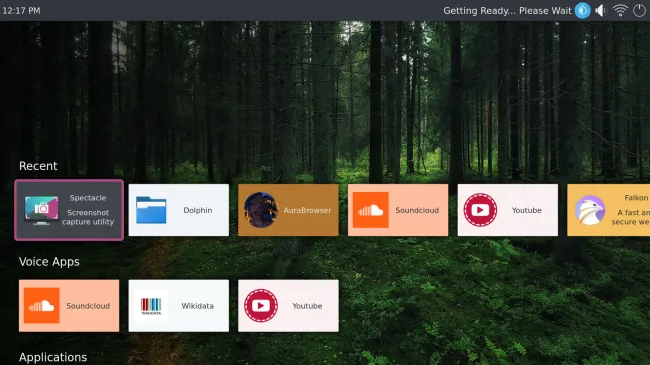The image size is (650, 365).
Task: Click the Soundcloud icon in Recent
Action: [371, 210]
